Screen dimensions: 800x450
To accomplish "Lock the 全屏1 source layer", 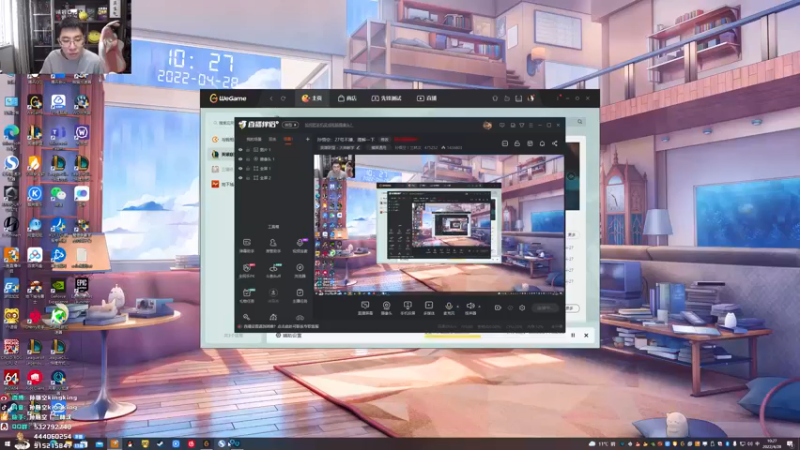I will pos(248,168).
